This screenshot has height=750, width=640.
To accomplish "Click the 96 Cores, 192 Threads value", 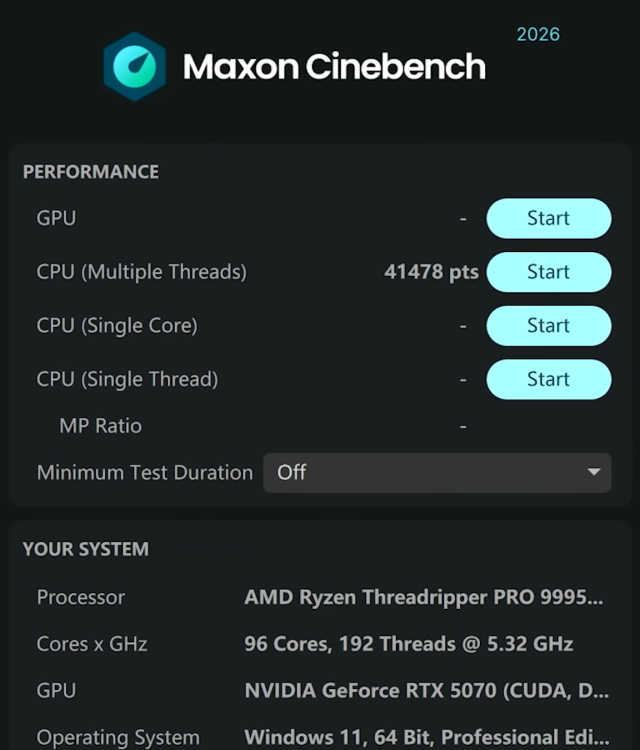I will coord(409,644).
